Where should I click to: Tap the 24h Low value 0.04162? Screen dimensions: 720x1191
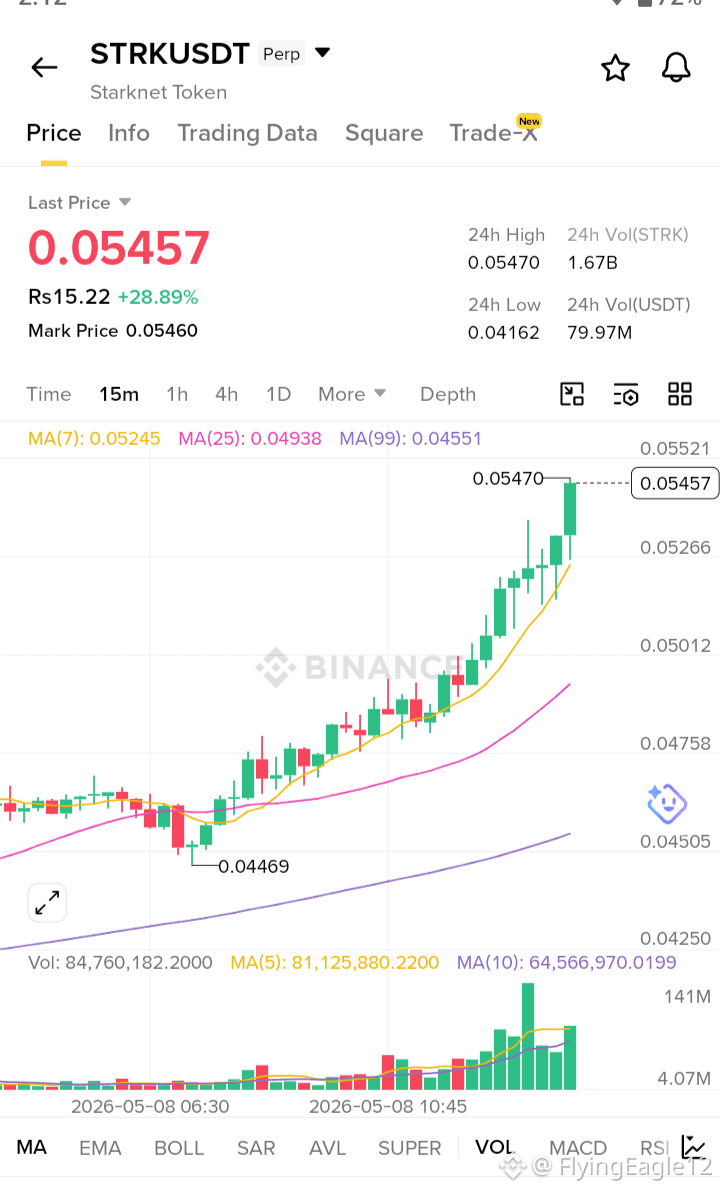click(504, 333)
